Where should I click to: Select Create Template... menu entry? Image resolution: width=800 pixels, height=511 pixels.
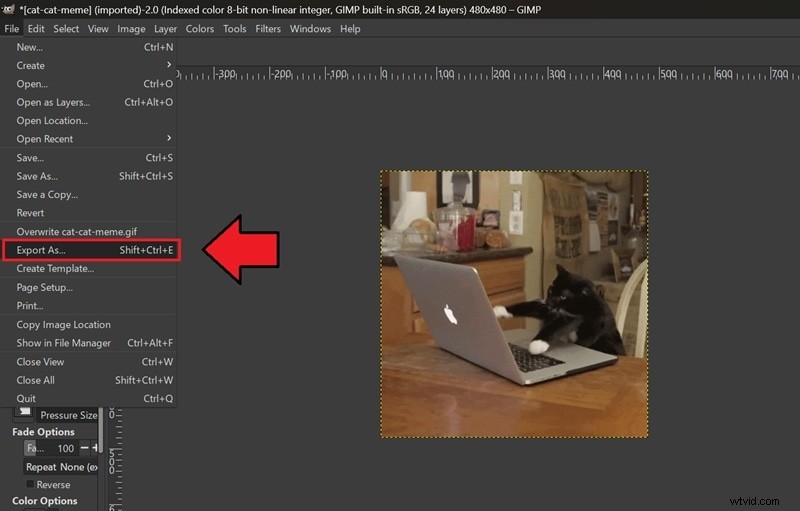point(89,268)
